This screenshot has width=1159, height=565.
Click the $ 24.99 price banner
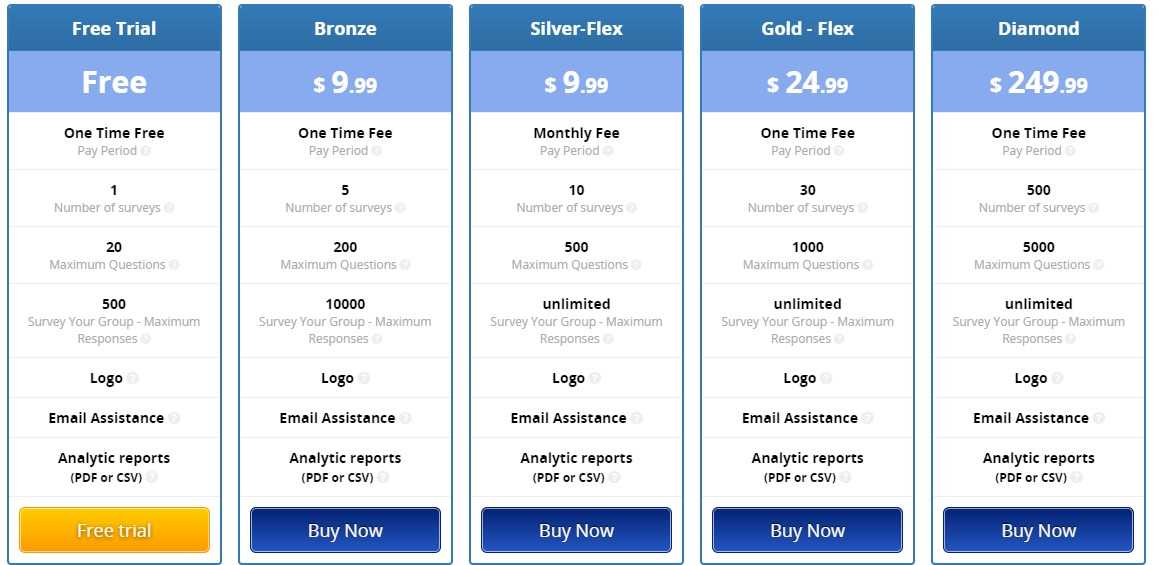[x=807, y=82]
